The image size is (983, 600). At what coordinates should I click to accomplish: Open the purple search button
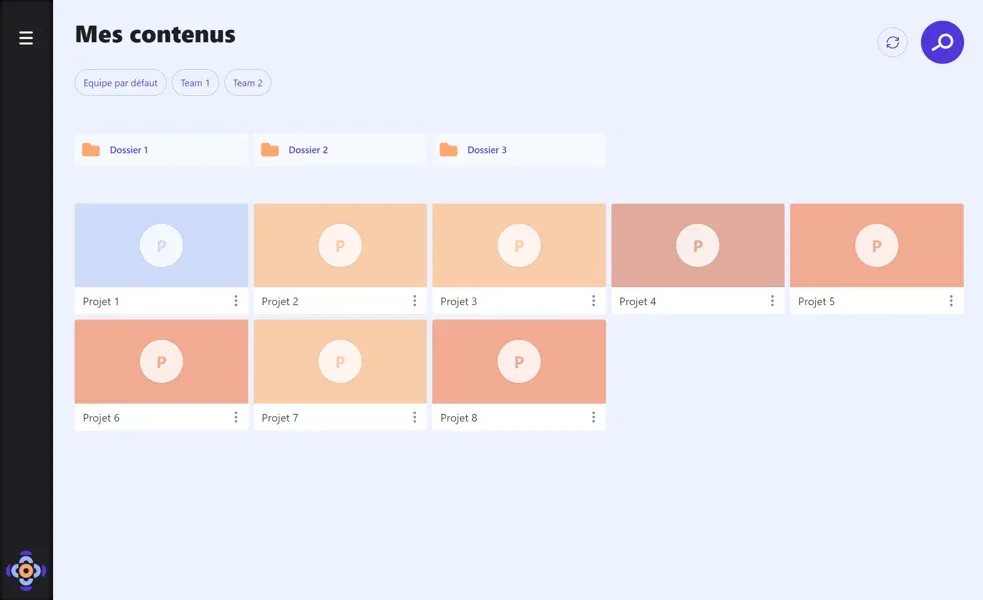(x=942, y=42)
